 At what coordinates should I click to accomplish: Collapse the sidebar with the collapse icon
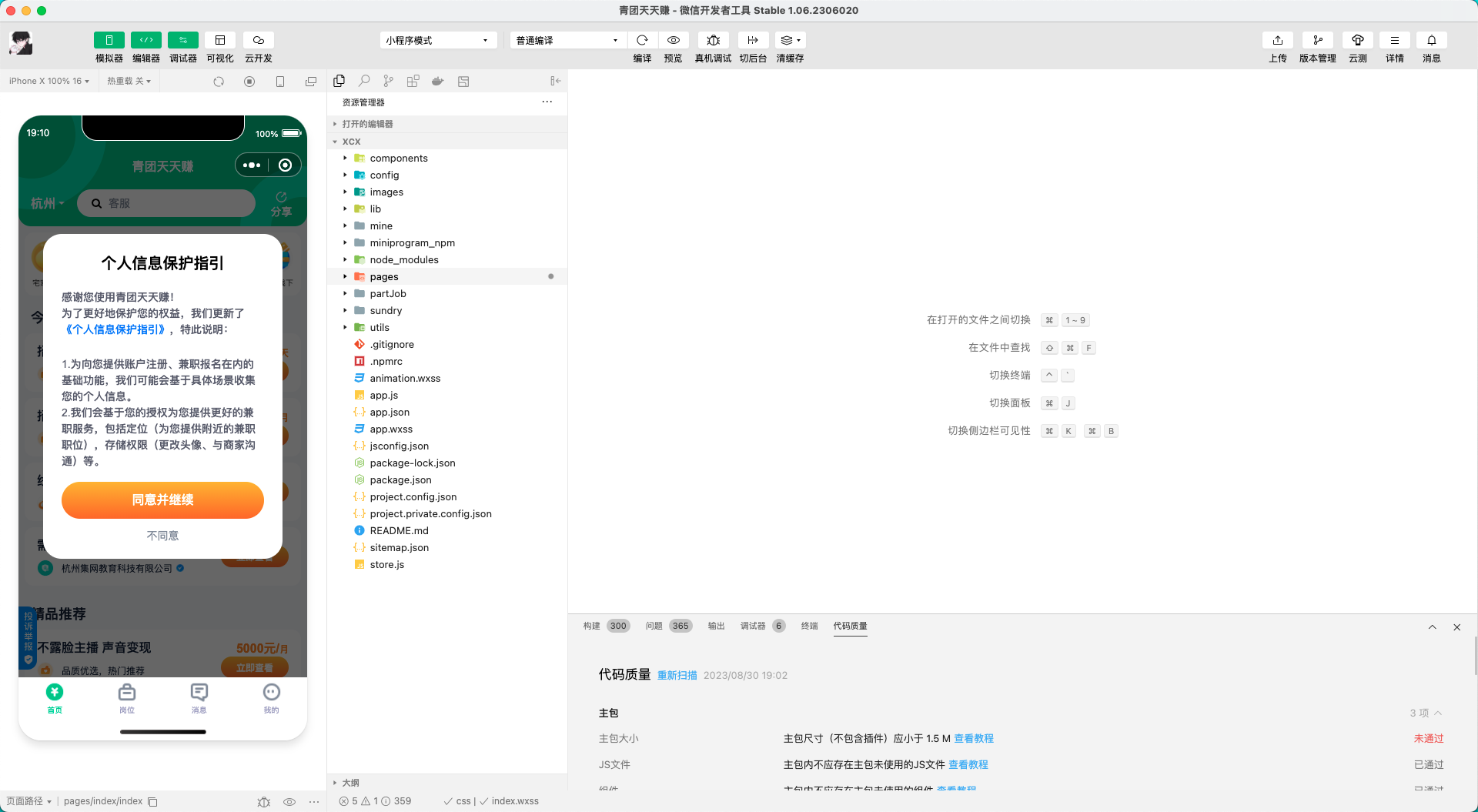(555, 81)
